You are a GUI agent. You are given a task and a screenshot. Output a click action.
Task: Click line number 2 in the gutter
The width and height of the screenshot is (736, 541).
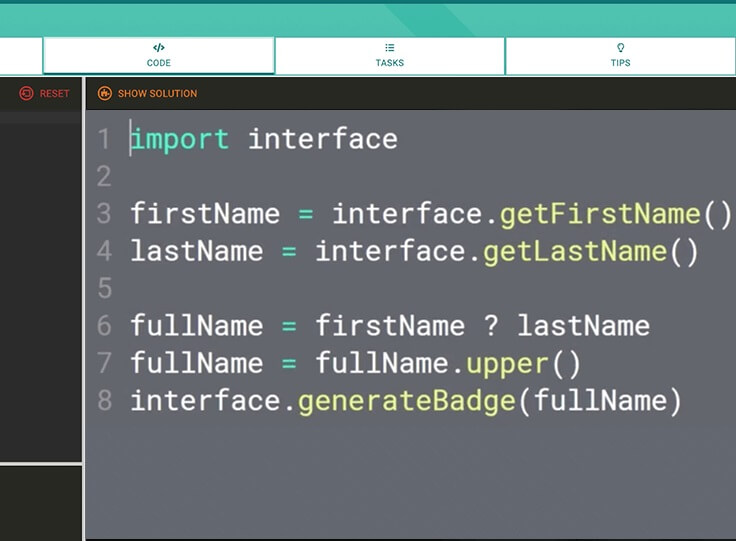[x=104, y=176]
